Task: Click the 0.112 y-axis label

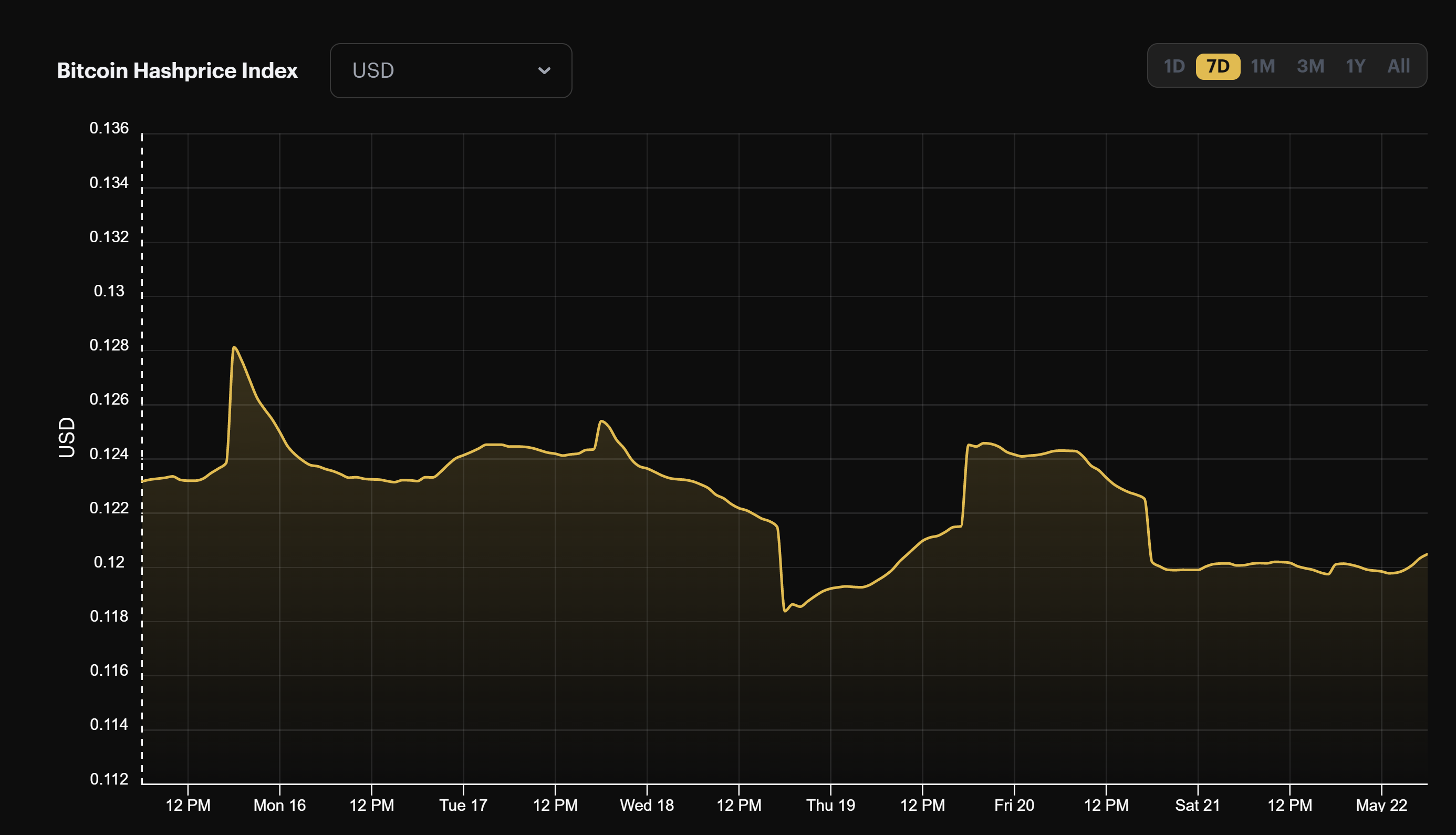Action: (109, 779)
